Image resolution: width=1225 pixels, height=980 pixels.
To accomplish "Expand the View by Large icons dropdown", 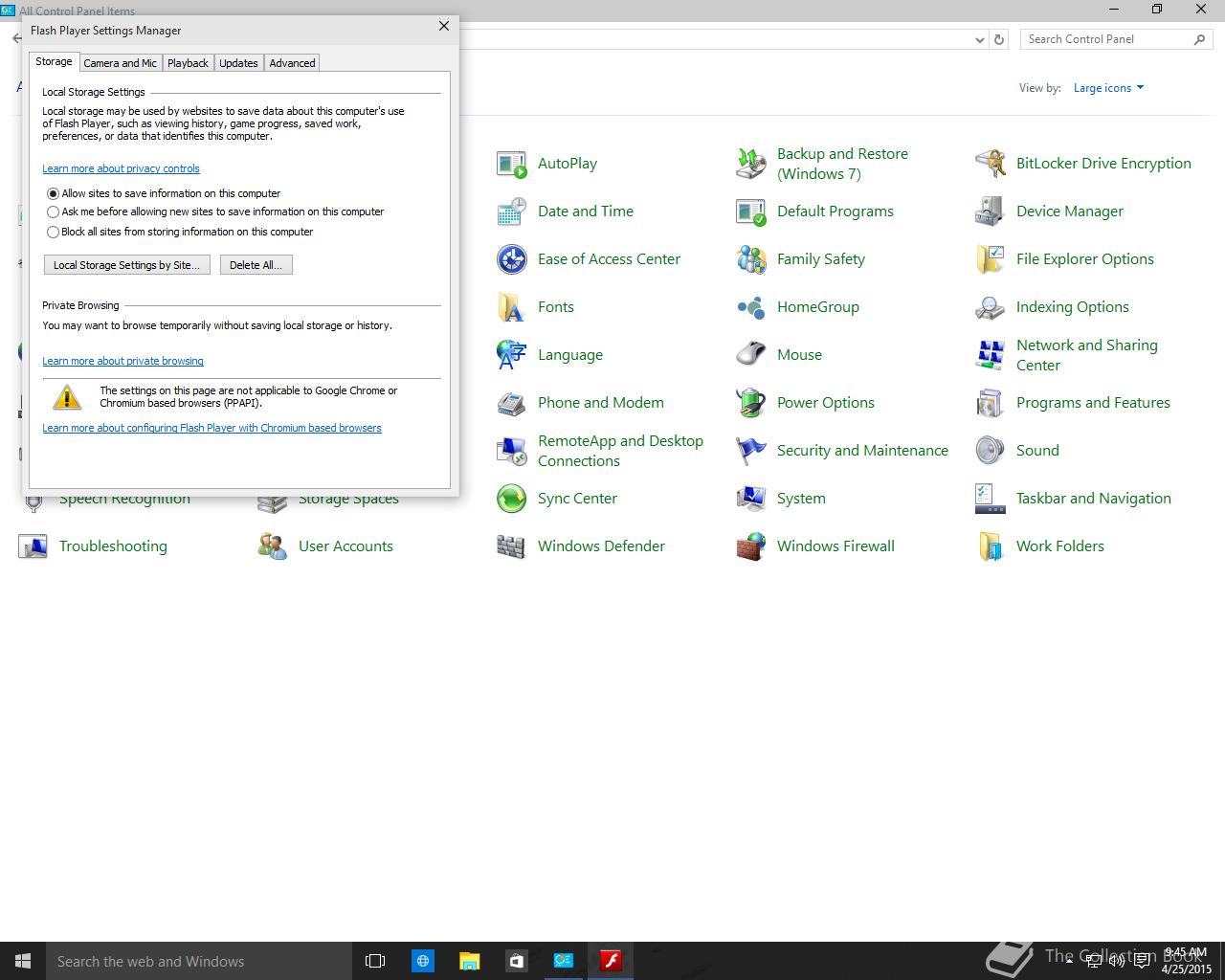I will [1108, 88].
